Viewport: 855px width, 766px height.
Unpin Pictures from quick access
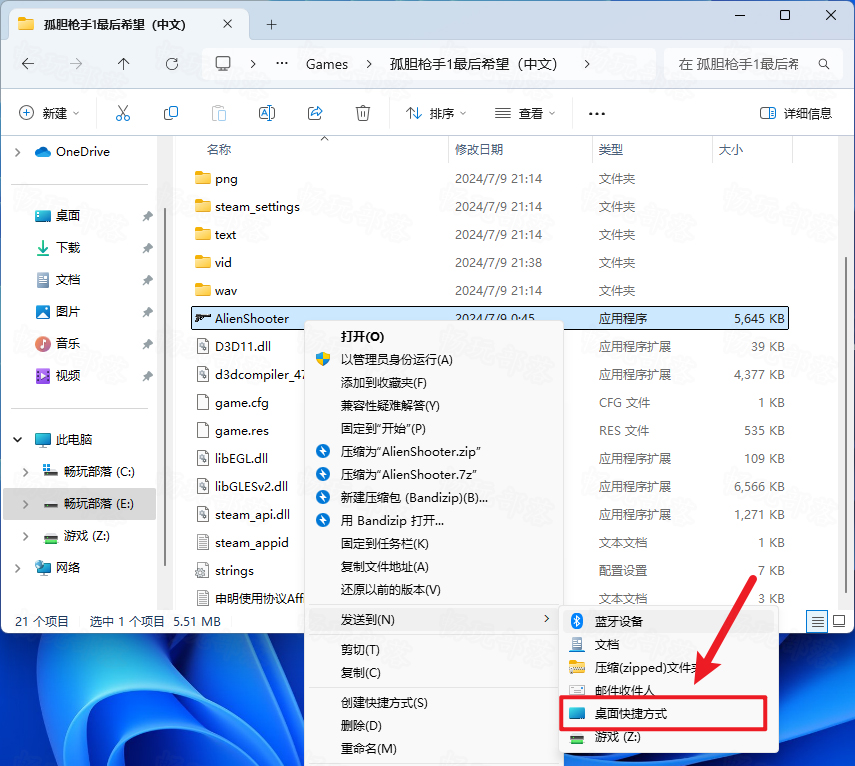(147, 312)
